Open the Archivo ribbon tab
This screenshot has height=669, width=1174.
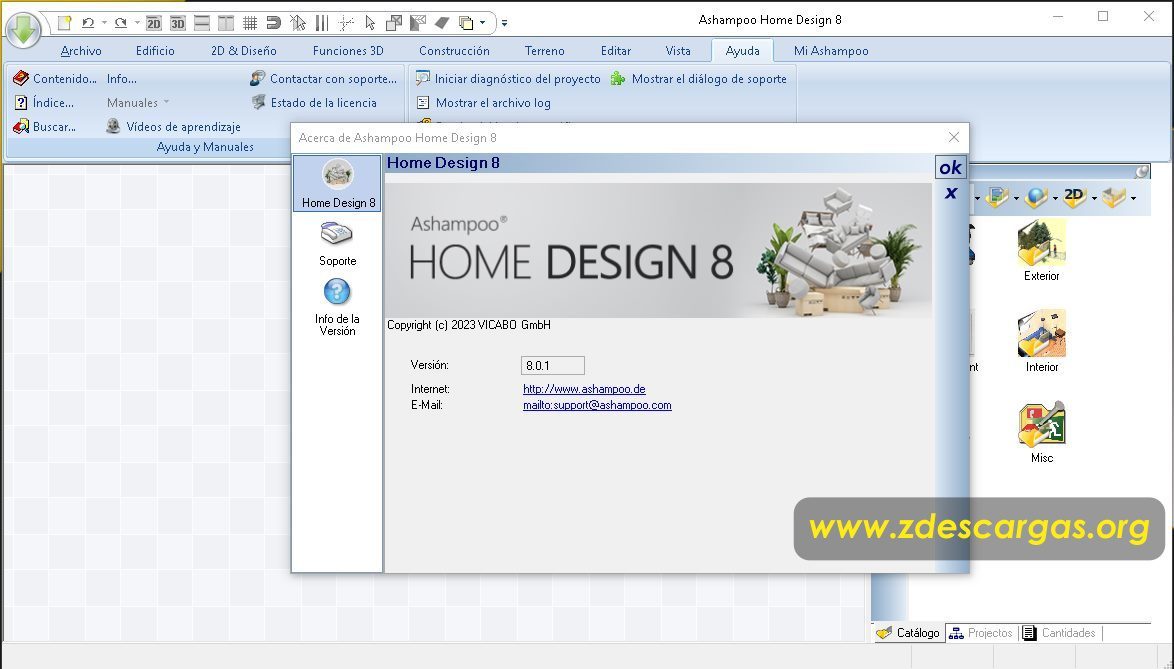(x=81, y=51)
